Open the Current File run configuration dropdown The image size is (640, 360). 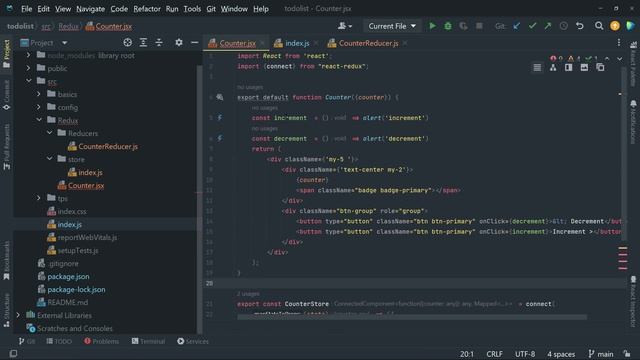point(392,26)
